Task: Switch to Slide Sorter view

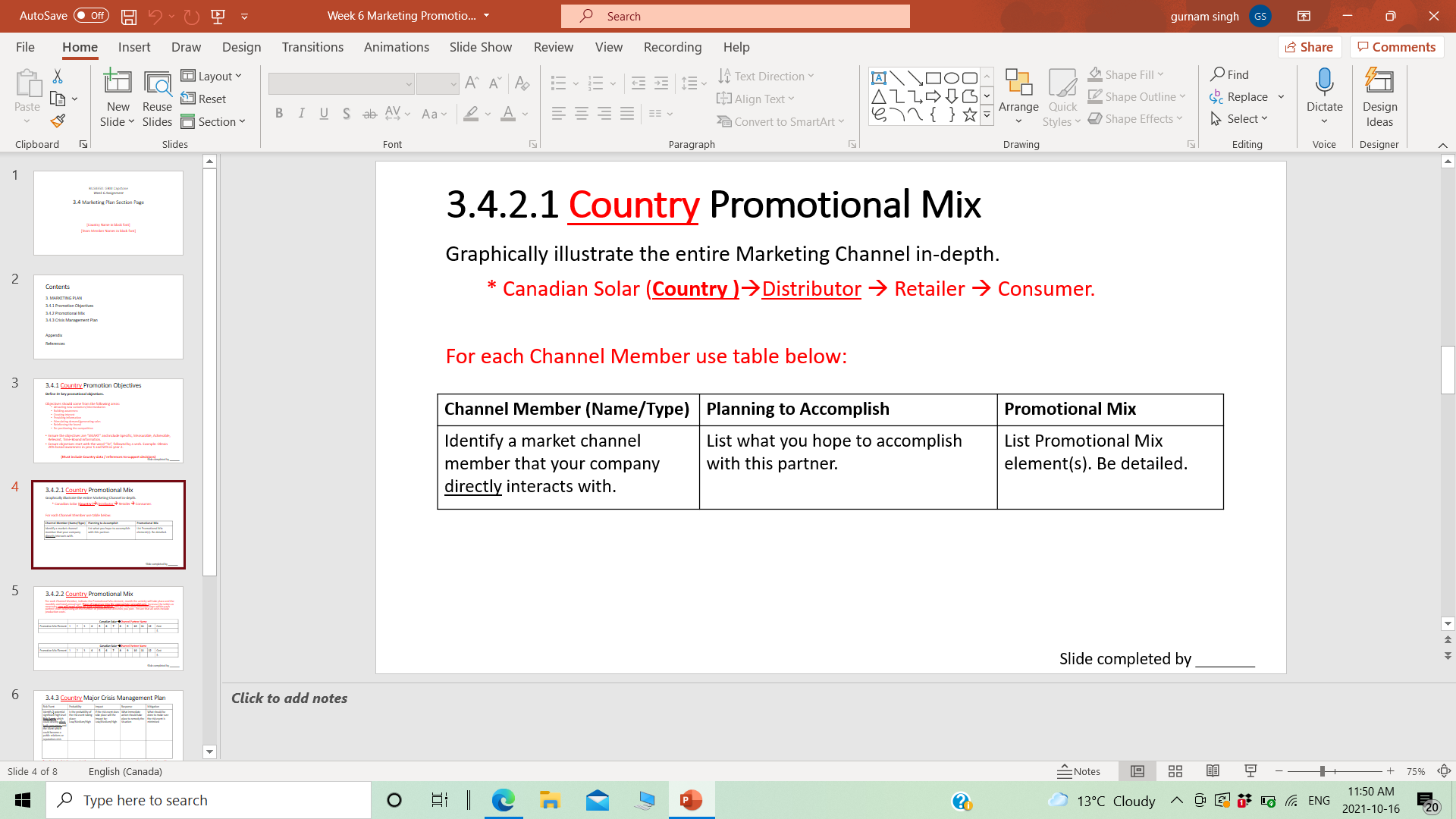Action: point(1175,771)
